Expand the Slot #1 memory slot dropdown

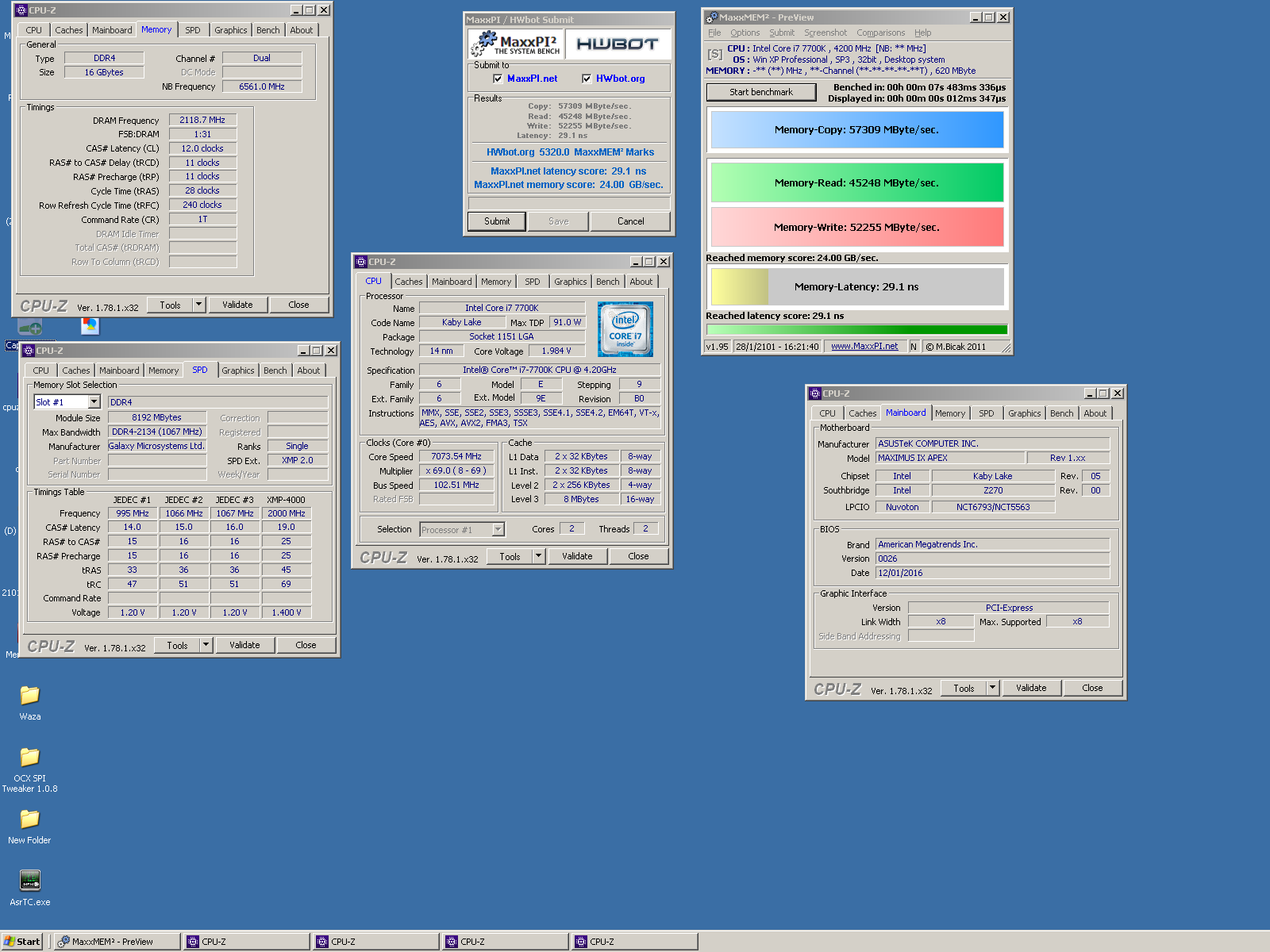[x=94, y=402]
